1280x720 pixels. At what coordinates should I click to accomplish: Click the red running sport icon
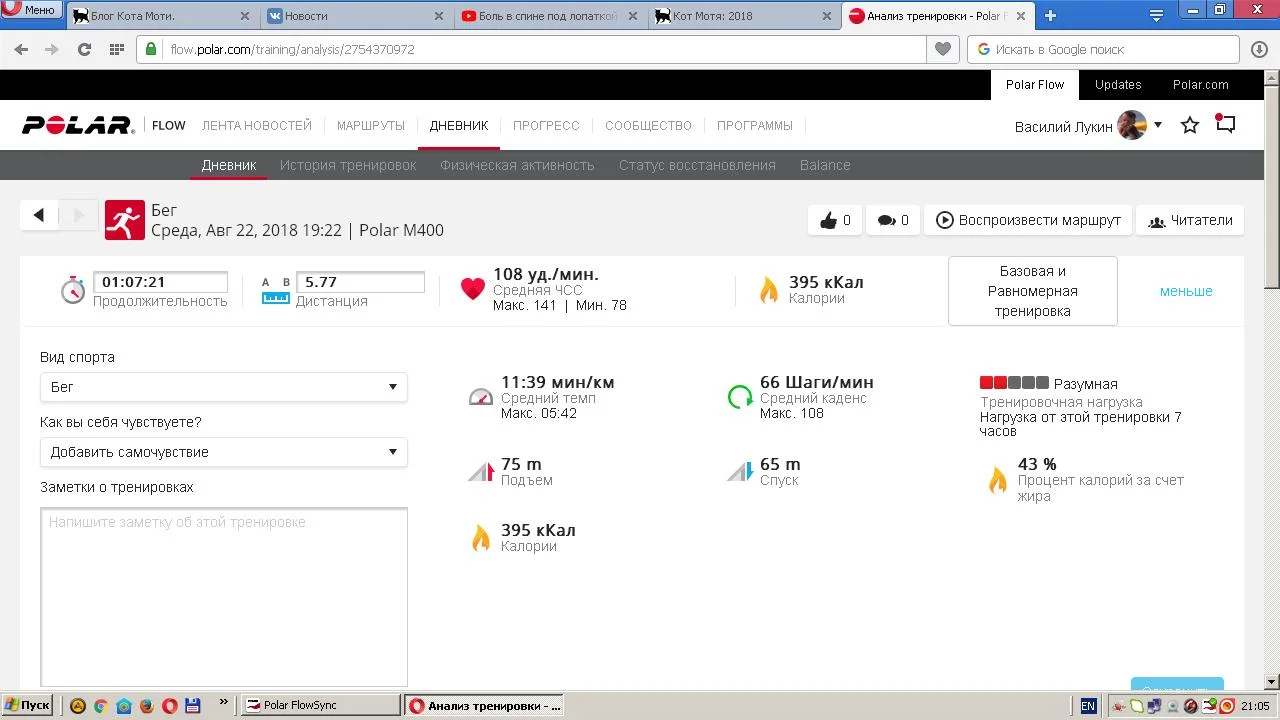(x=125, y=220)
